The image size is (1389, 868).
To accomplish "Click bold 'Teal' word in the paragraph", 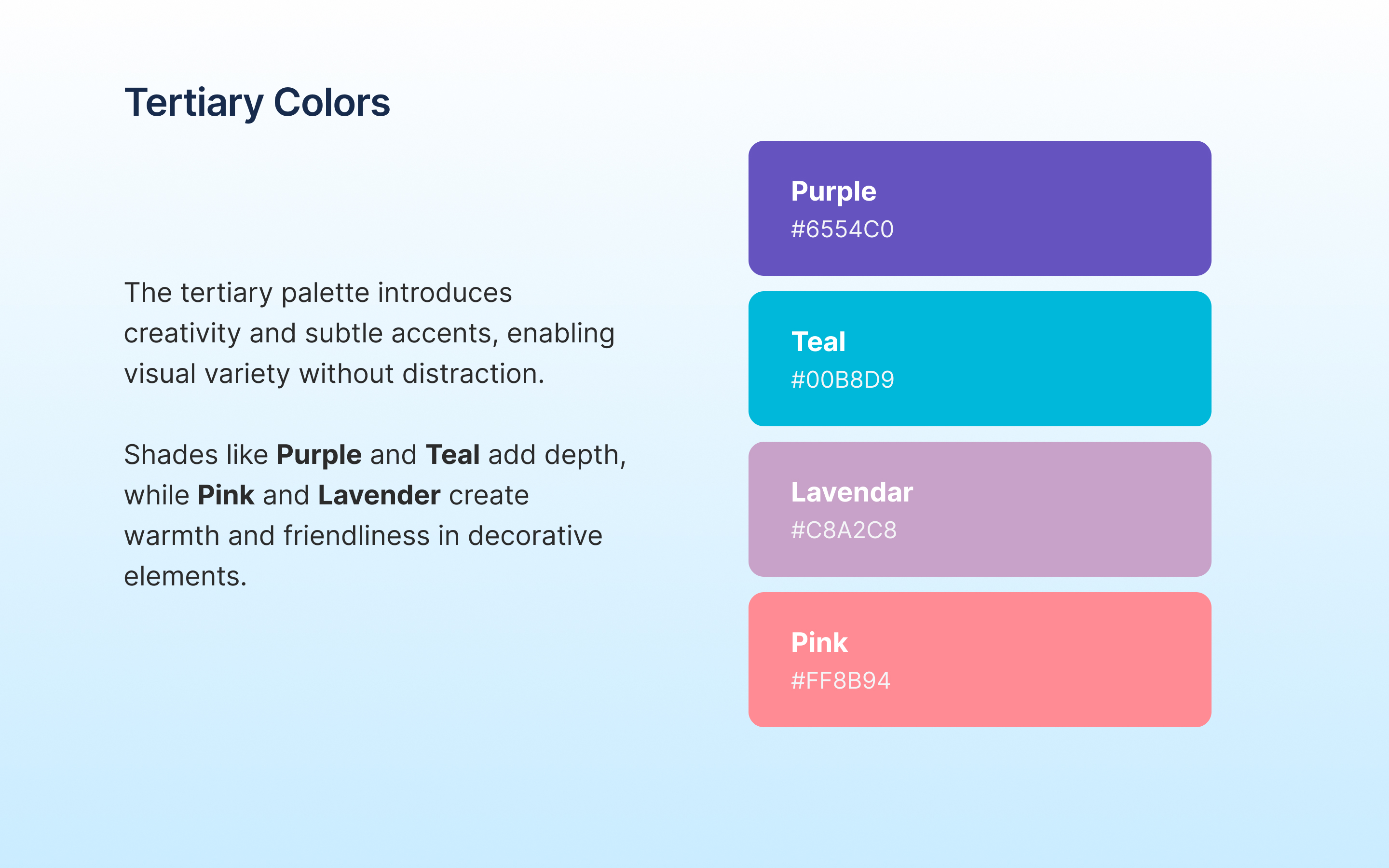I will tap(452, 455).
